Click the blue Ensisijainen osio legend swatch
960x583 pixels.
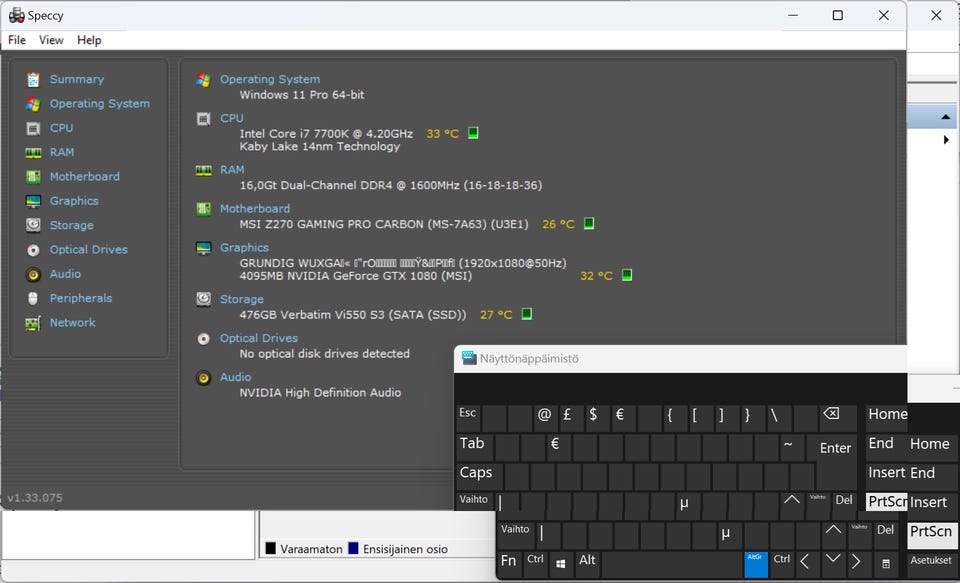[353, 548]
